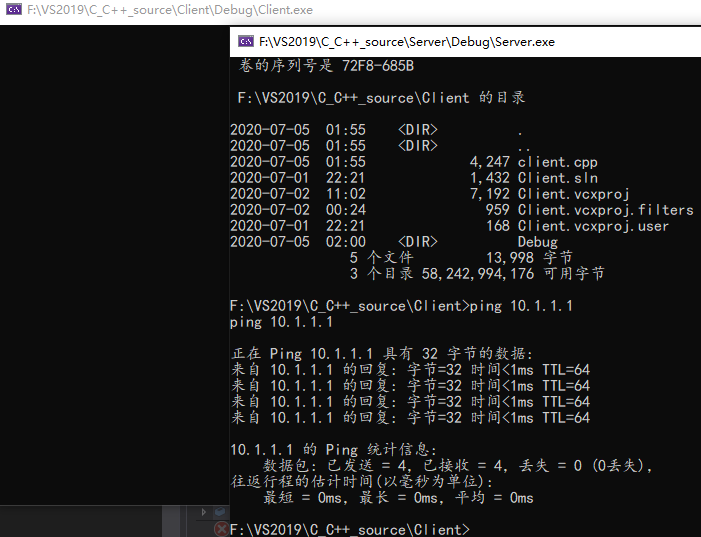
Task: Click the first ping reply line TTL=64
Action: coord(410,370)
